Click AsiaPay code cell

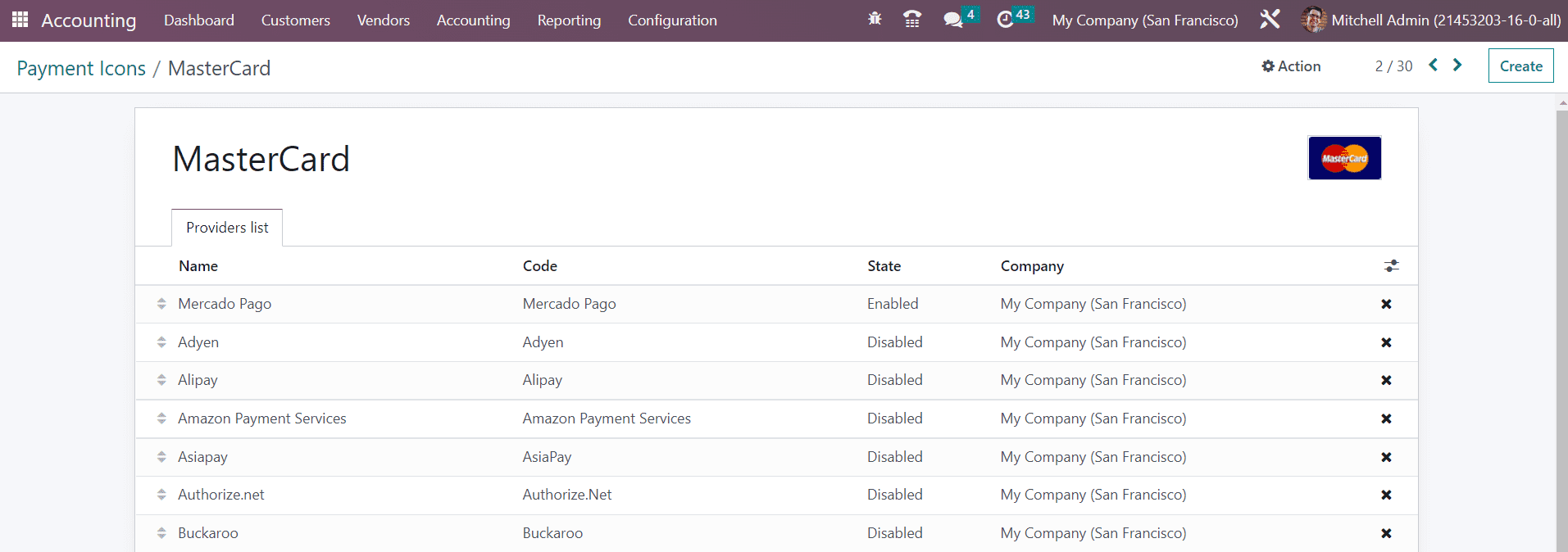pos(547,457)
